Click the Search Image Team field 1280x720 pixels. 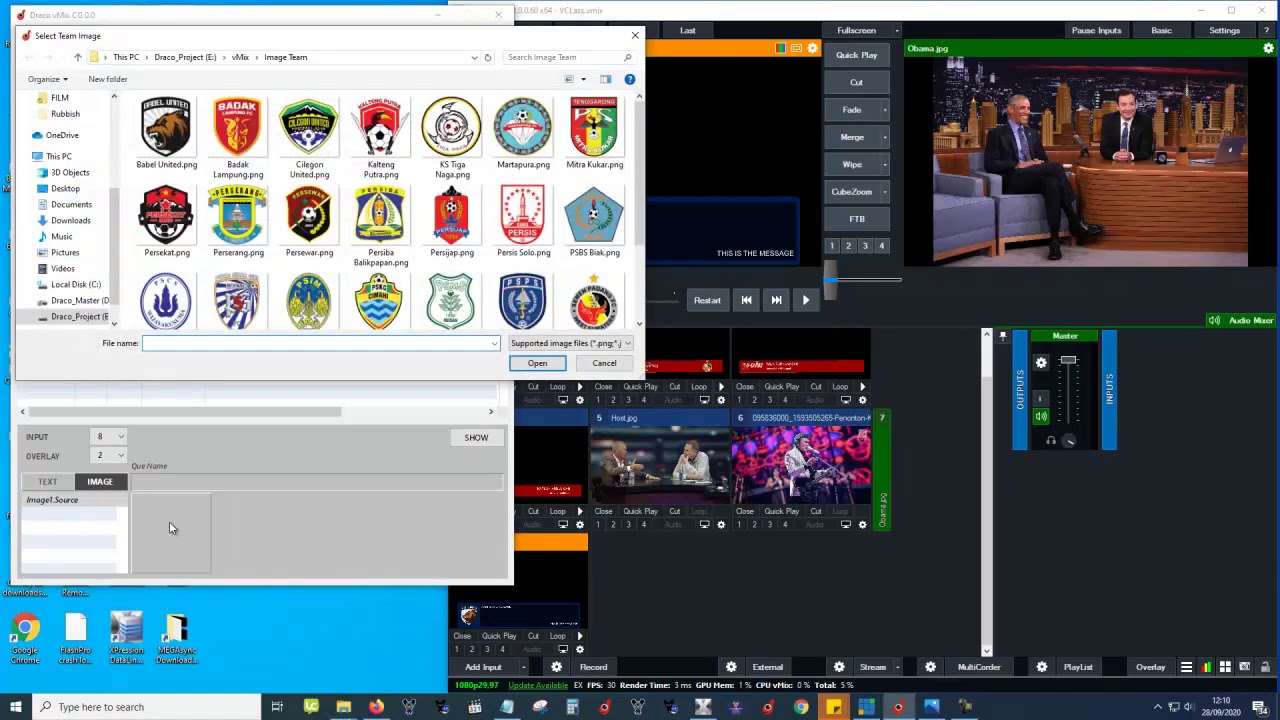569,57
